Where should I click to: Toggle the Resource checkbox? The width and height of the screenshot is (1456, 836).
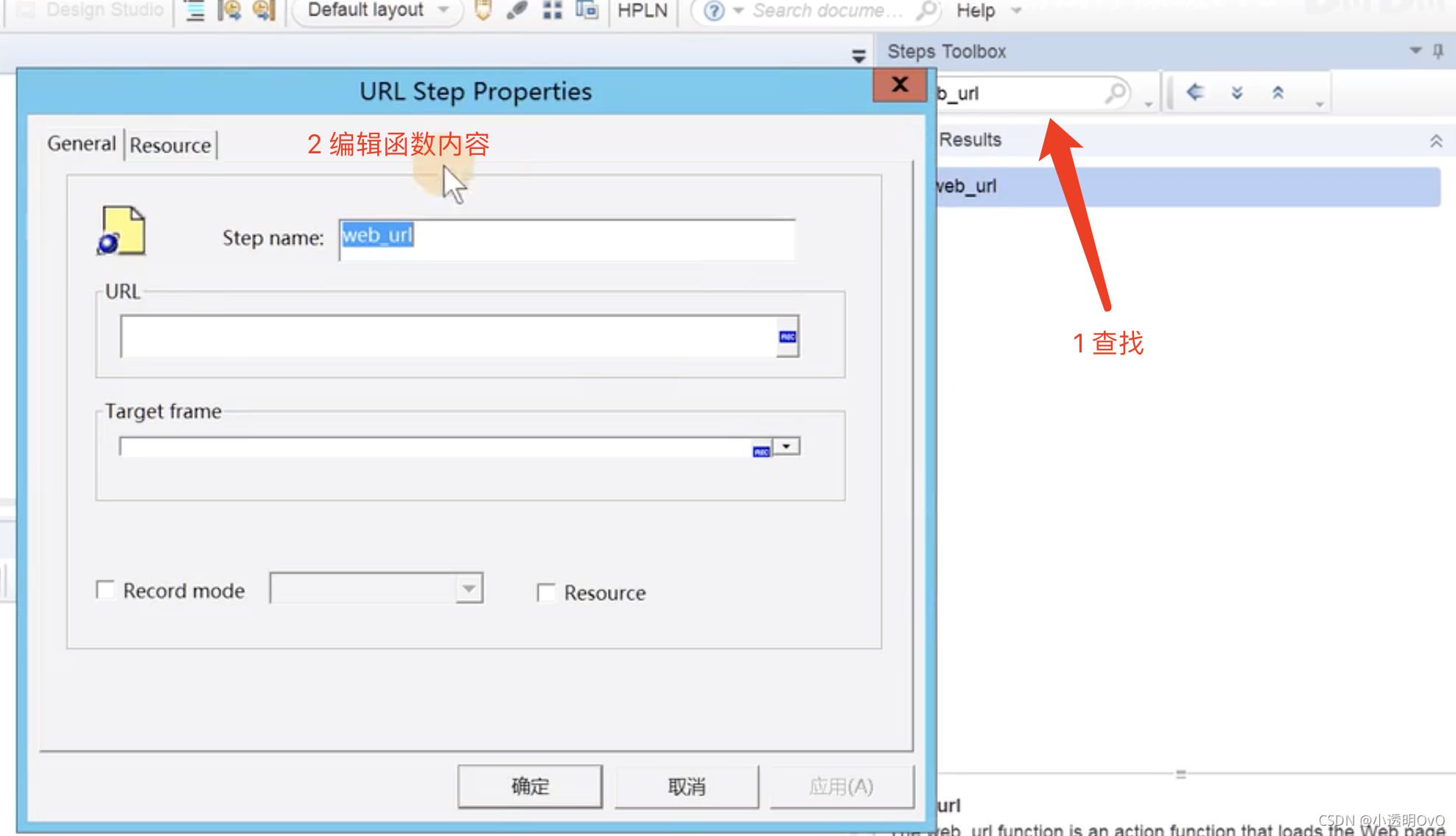pos(547,592)
